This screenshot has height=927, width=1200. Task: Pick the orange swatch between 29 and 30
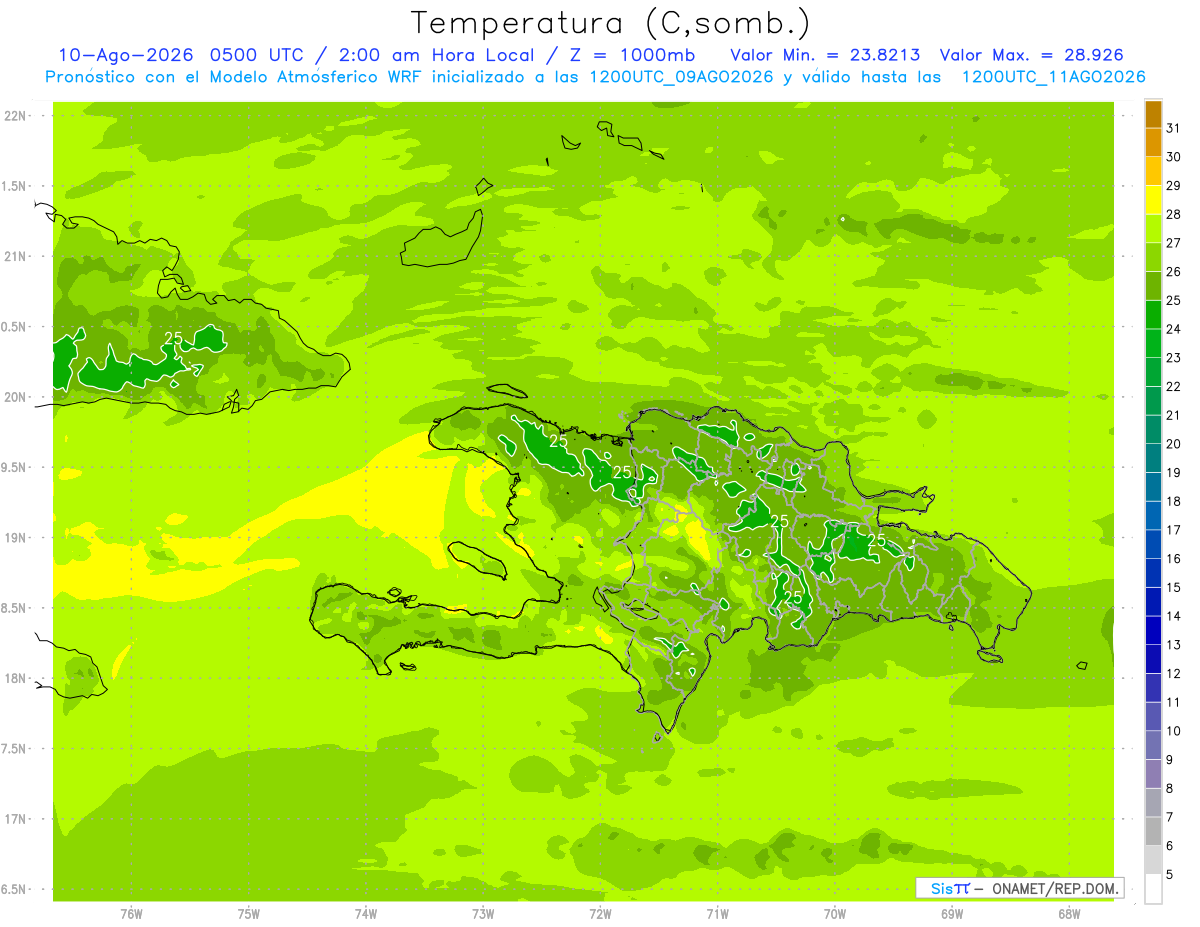click(1153, 171)
